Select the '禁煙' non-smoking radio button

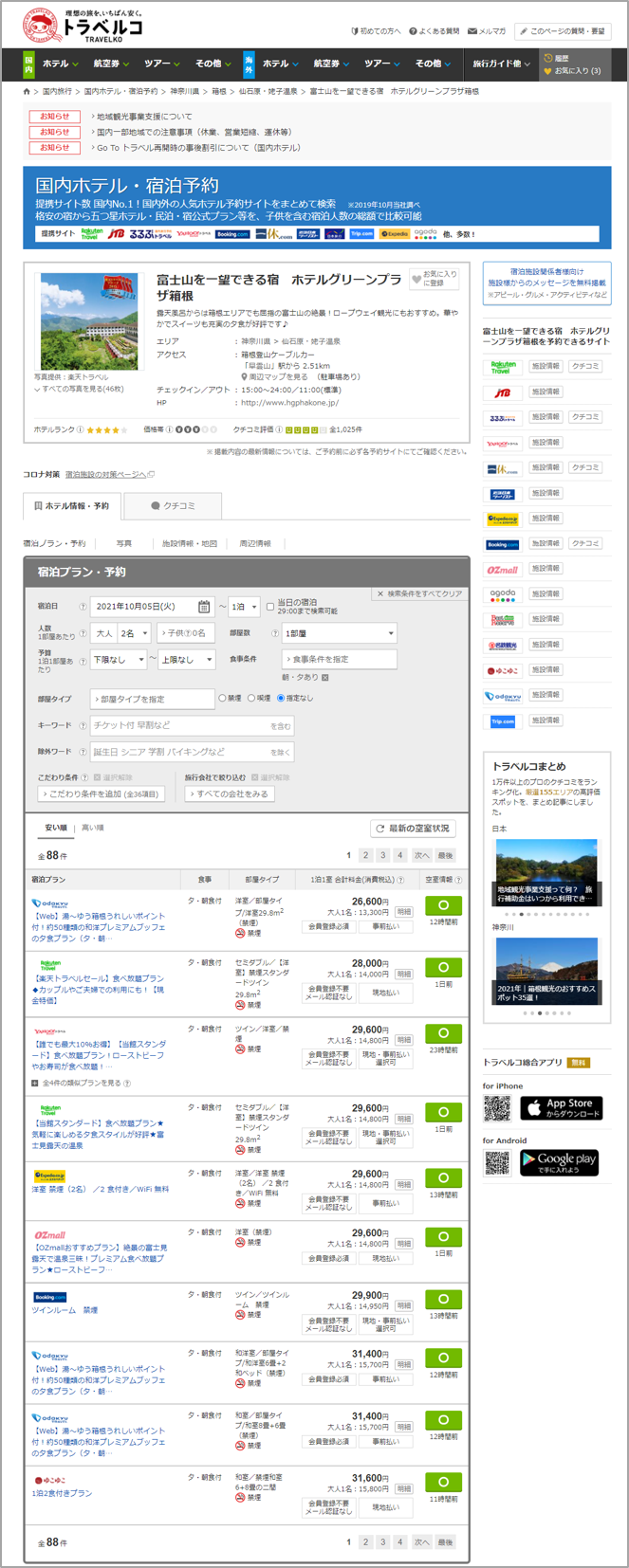click(x=223, y=699)
